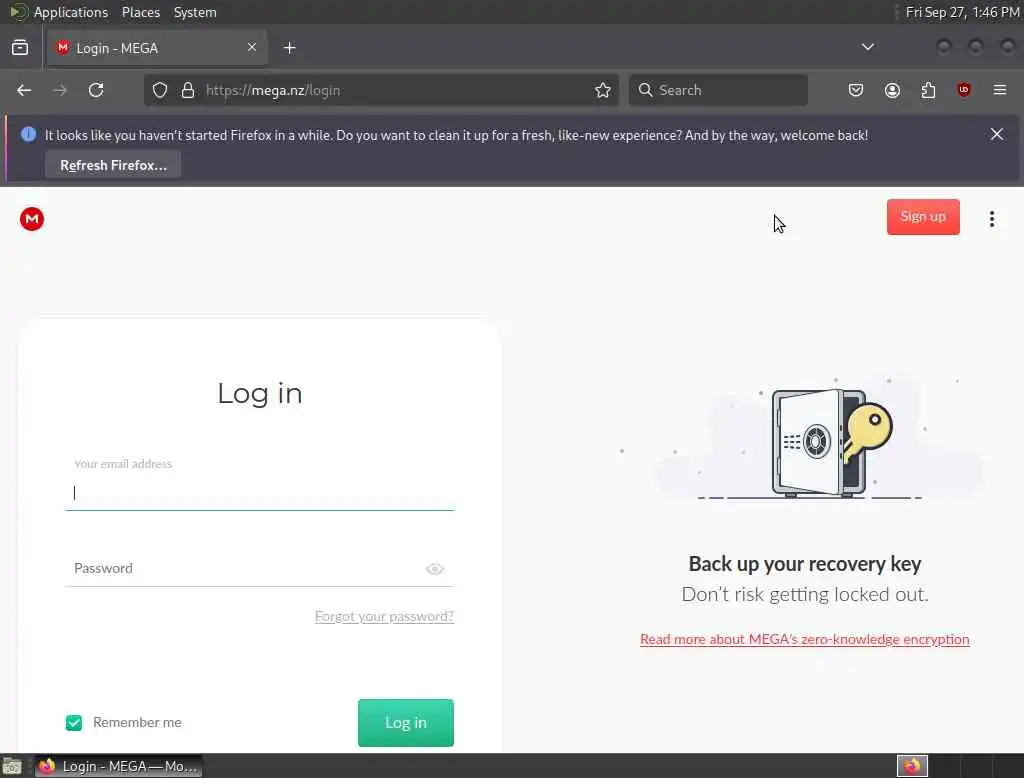Viewport: 1024px width, 778px height.
Task: Click the MEGA logo icon
Action: click(31, 219)
